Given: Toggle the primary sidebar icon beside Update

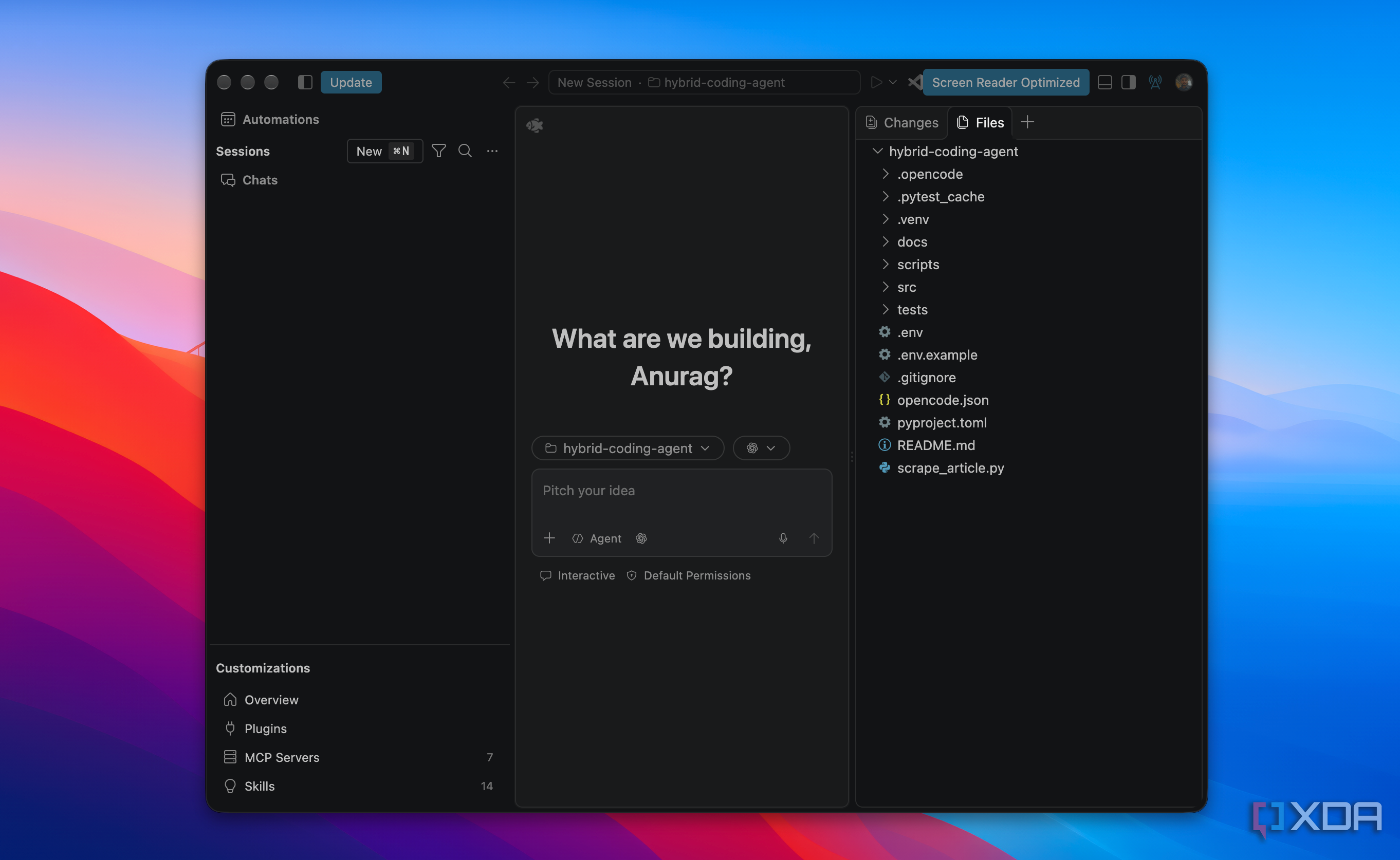Looking at the screenshot, I should tap(305, 83).
